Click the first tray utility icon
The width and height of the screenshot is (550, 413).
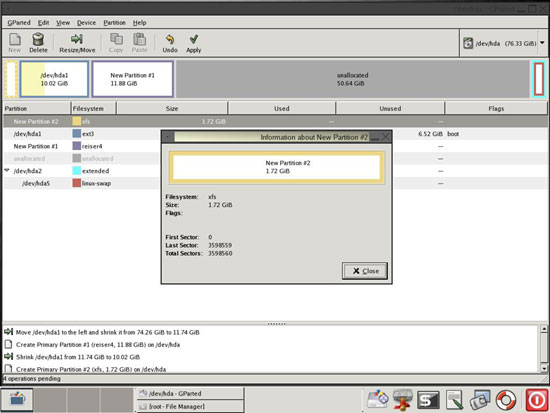tap(377, 400)
